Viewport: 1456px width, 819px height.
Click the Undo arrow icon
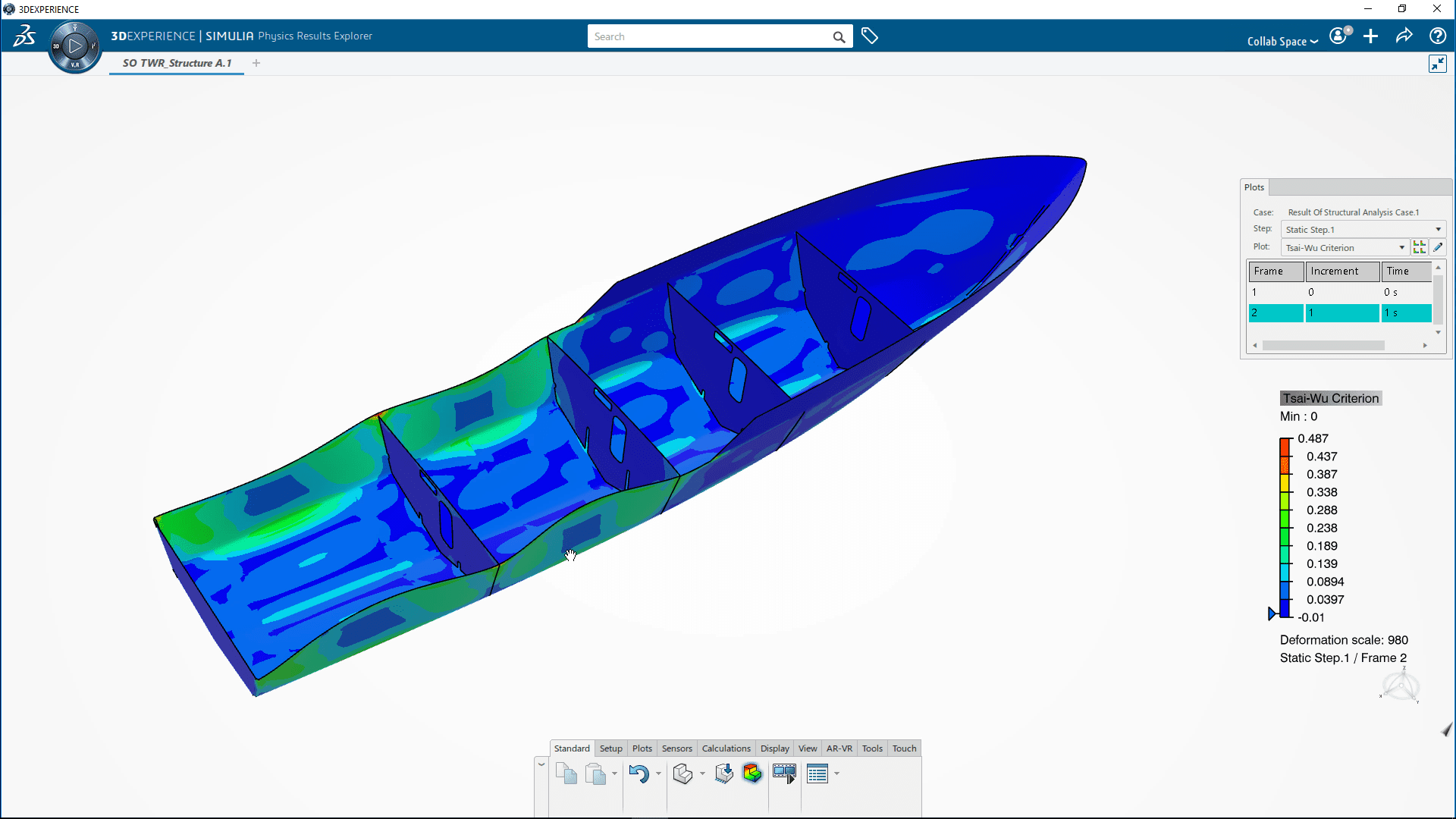point(639,773)
